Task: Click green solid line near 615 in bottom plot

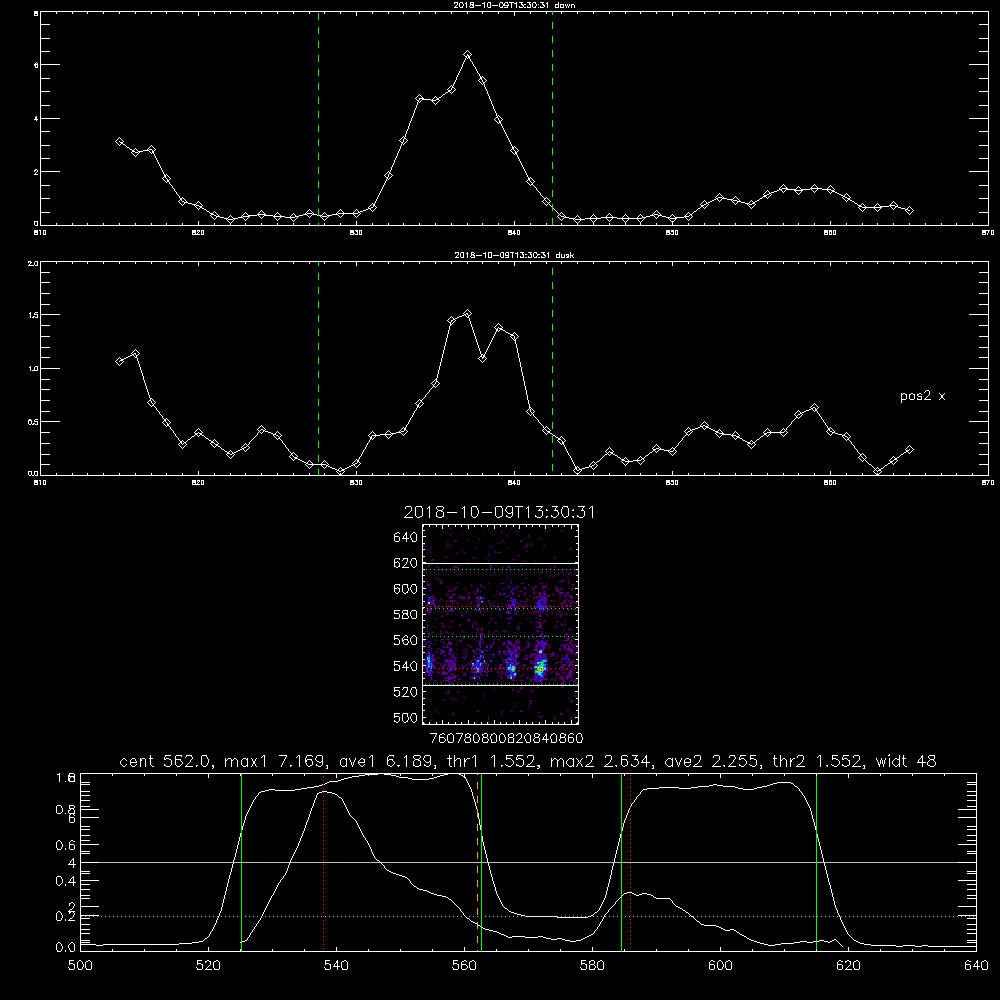Action: [816, 861]
